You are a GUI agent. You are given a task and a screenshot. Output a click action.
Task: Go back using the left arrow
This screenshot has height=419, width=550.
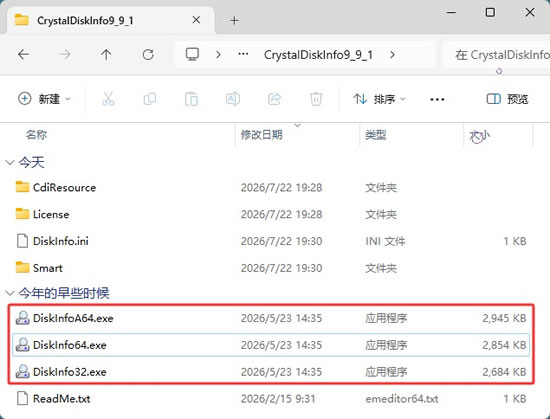coord(24,54)
